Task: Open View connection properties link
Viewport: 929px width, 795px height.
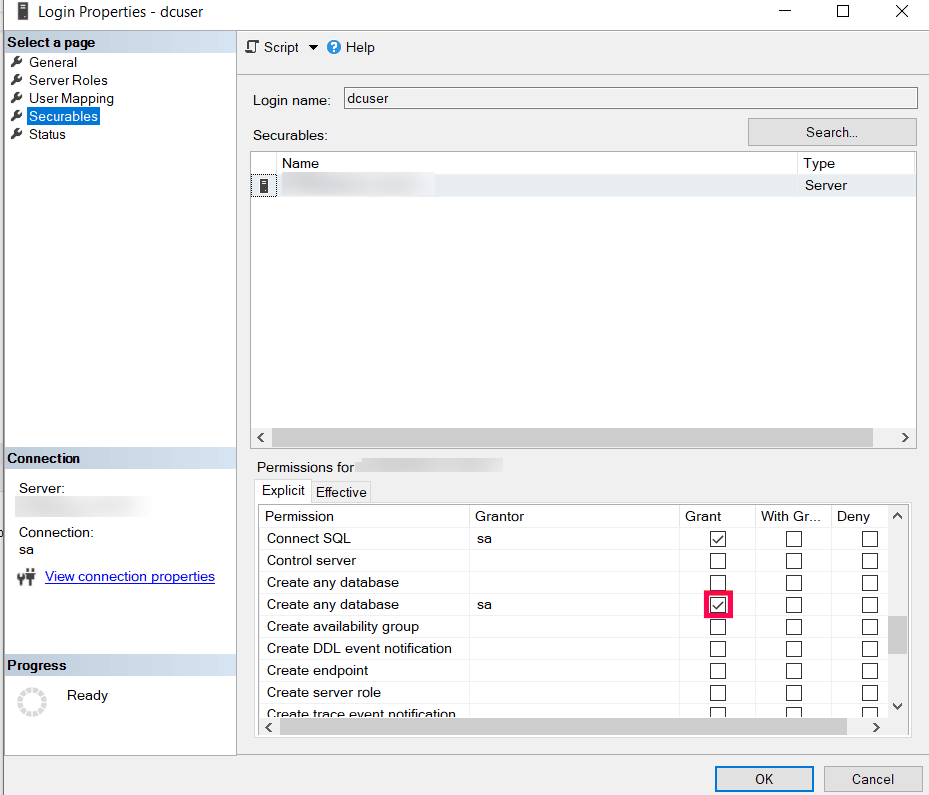Action: 130,576
